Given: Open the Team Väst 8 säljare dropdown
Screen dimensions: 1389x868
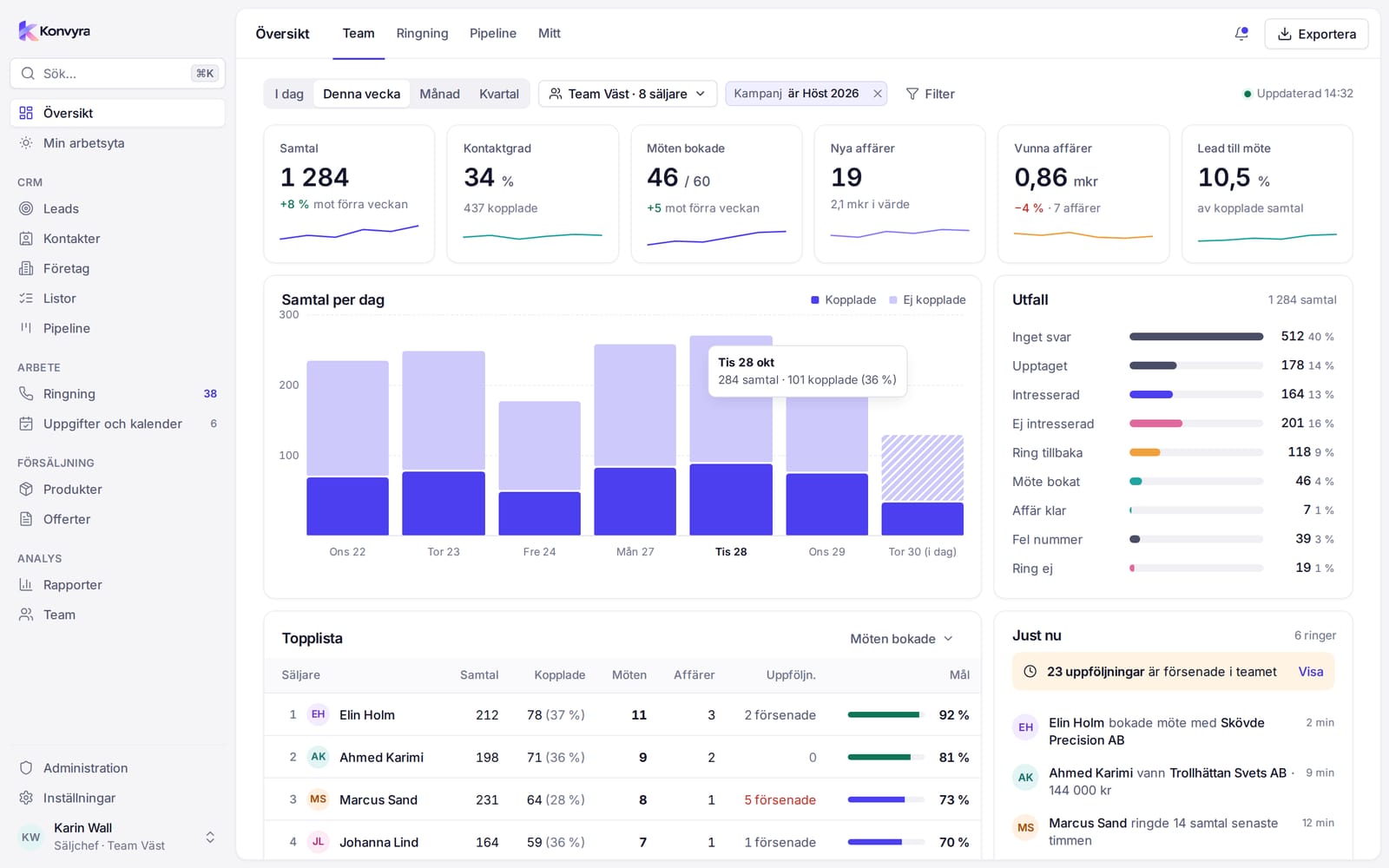Looking at the screenshot, I should click(628, 94).
